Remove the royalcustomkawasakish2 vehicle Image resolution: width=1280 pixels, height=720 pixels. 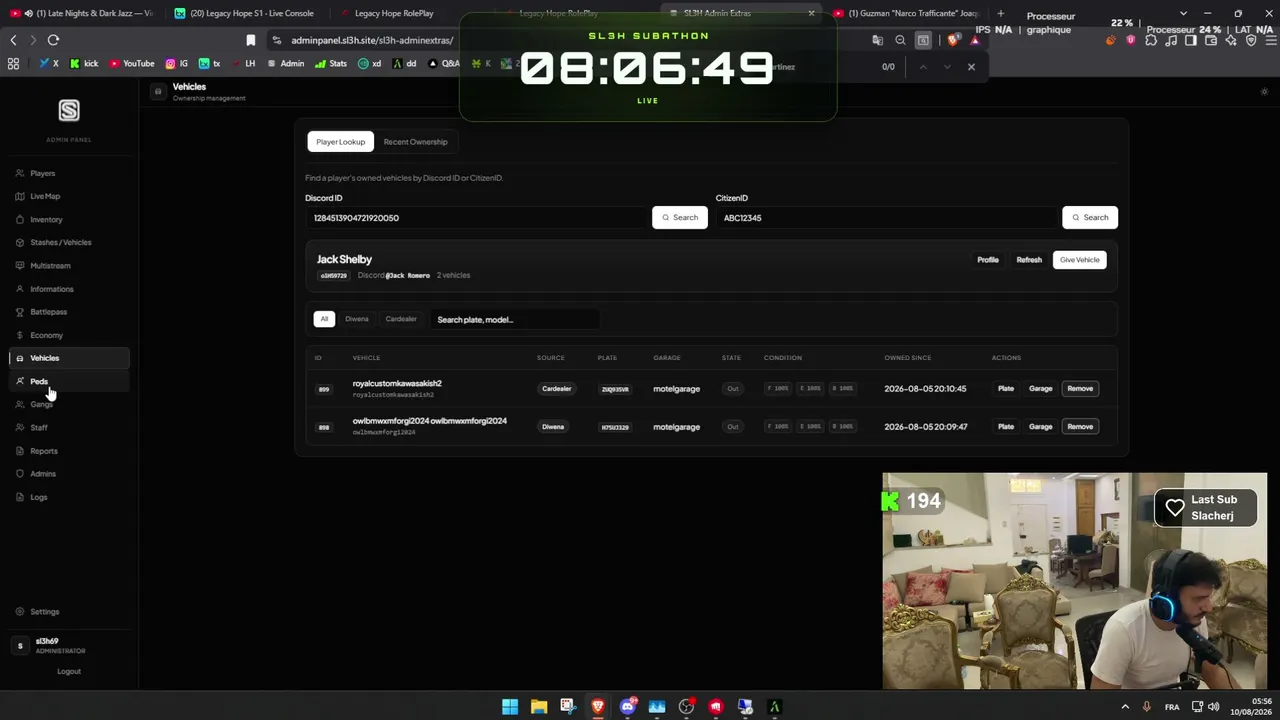point(1080,388)
